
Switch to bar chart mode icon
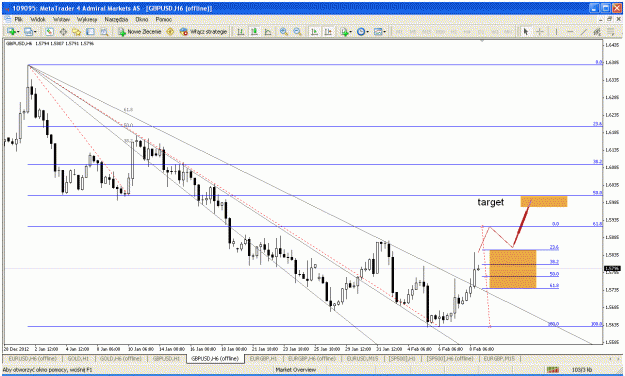(241, 31)
